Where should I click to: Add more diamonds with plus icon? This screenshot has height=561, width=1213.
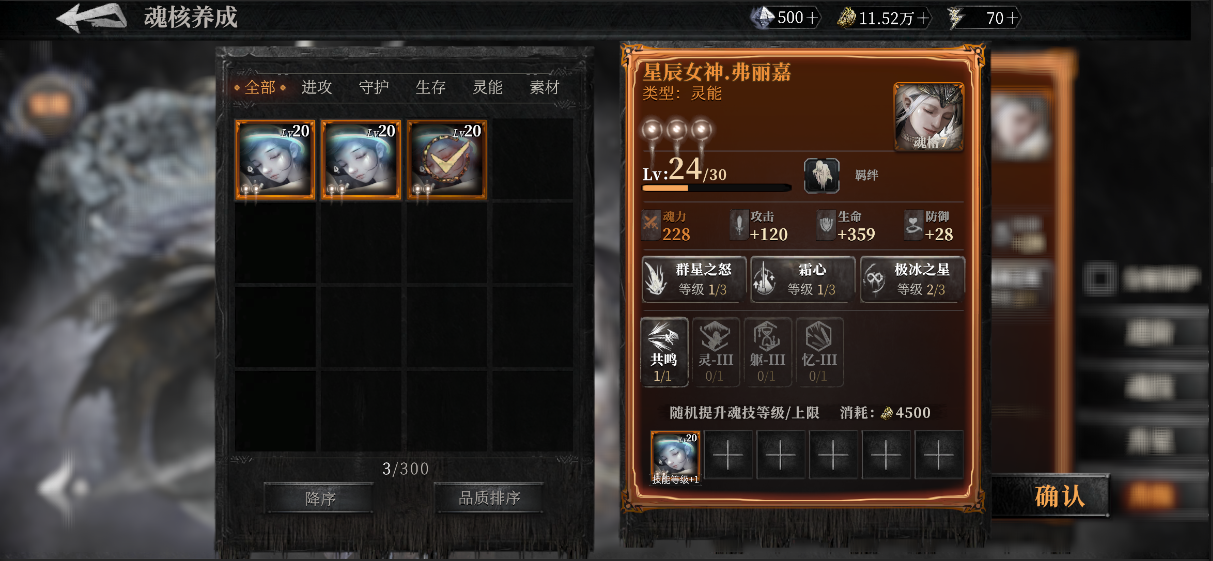coord(813,18)
